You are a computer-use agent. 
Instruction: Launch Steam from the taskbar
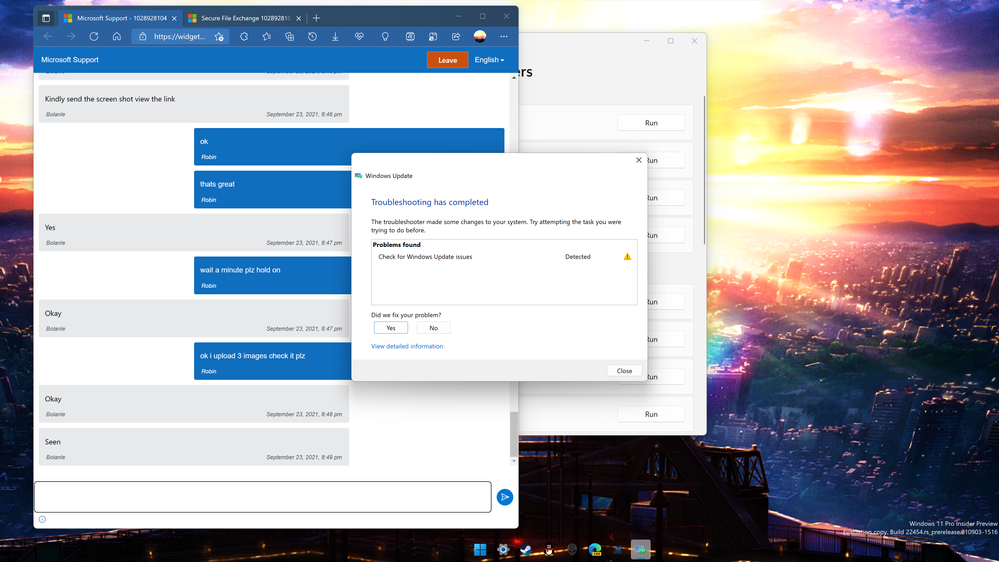click(x=526, y=549)
